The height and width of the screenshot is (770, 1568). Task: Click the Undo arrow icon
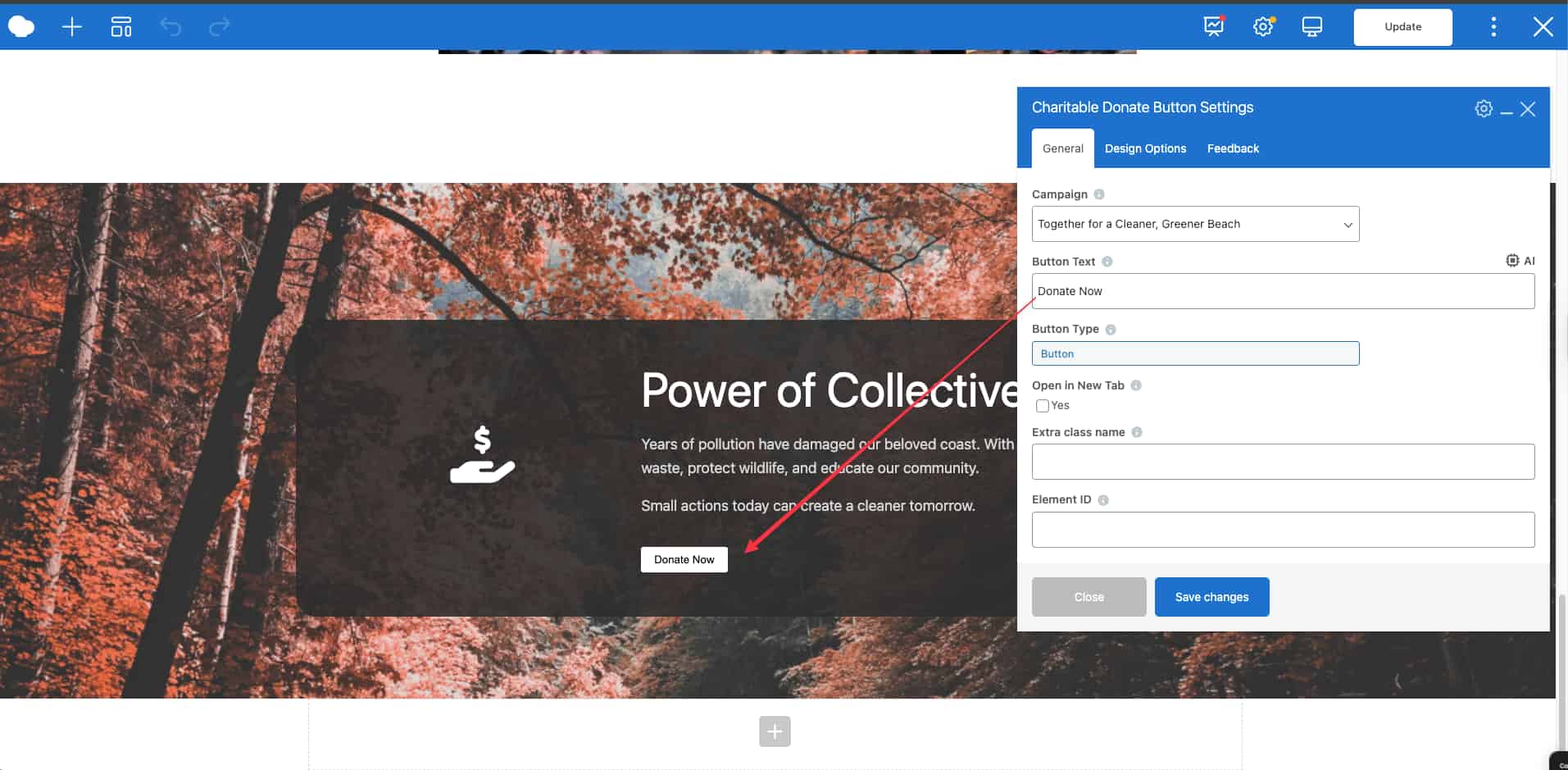click(170, 27)
